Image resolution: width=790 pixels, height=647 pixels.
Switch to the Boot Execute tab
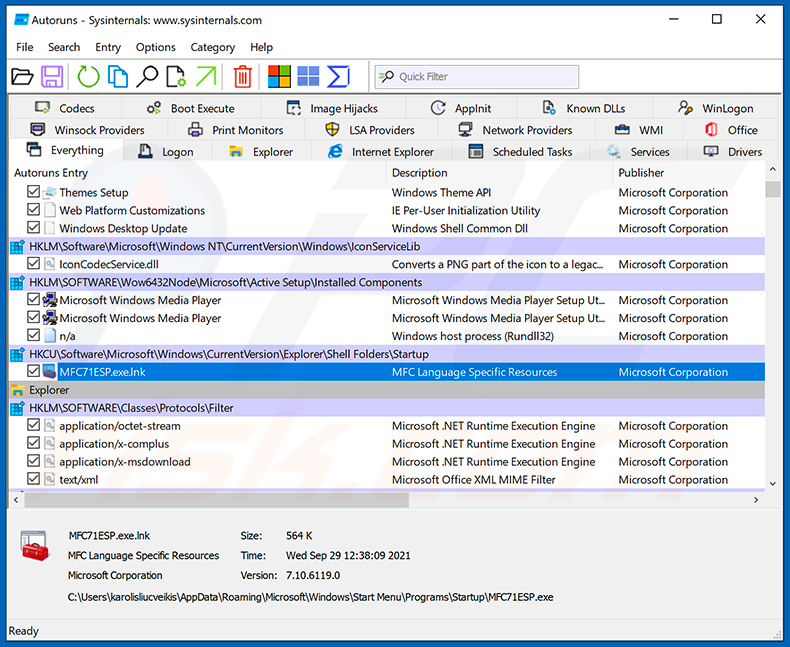click(x=191, y=108)
